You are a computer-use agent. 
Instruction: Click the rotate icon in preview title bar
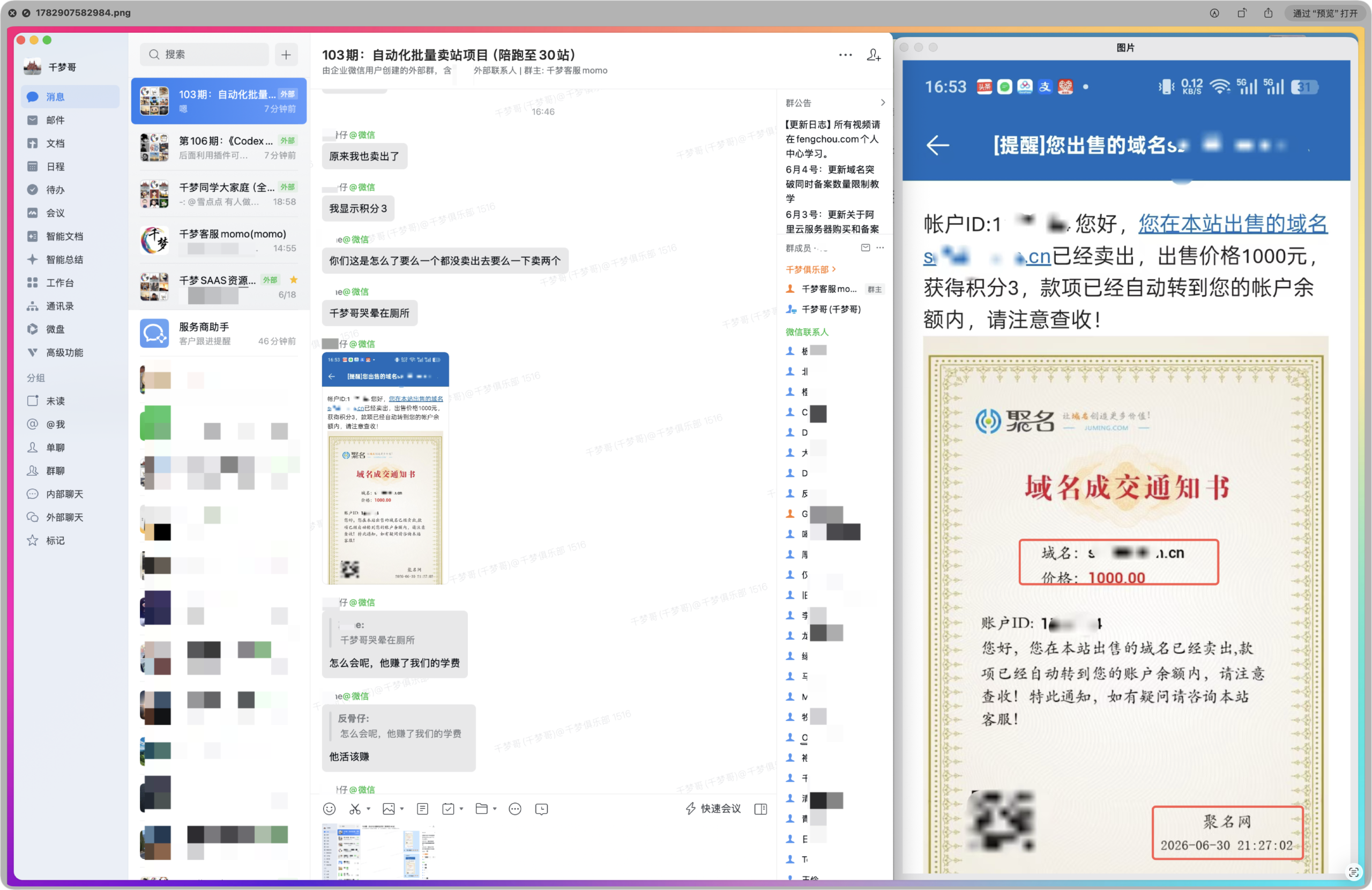(x=1242, y=13)
